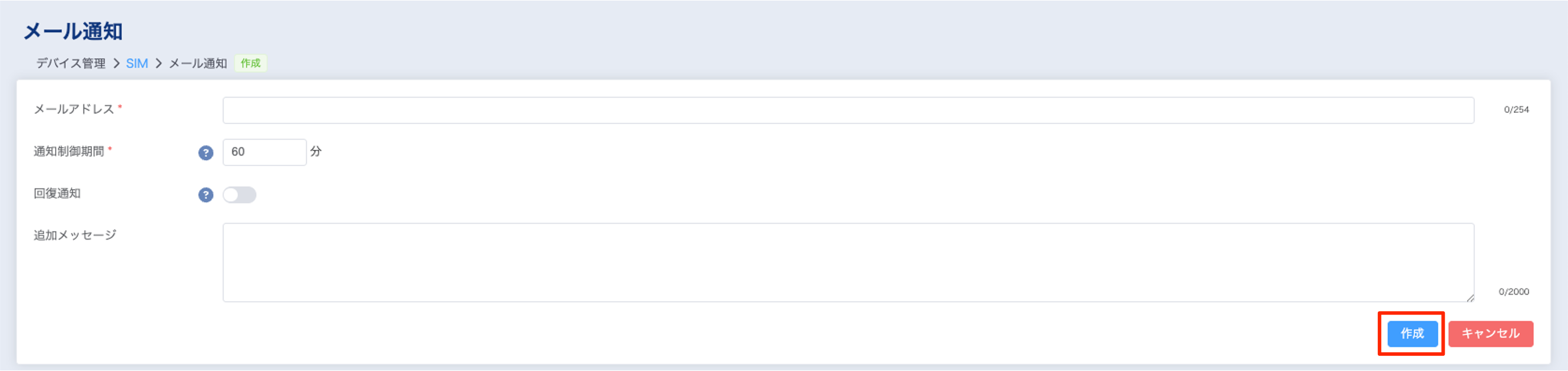The image size is (1568, 371).
Task: Click help icon beside 通知制御期間
Action: click(206, 153)
